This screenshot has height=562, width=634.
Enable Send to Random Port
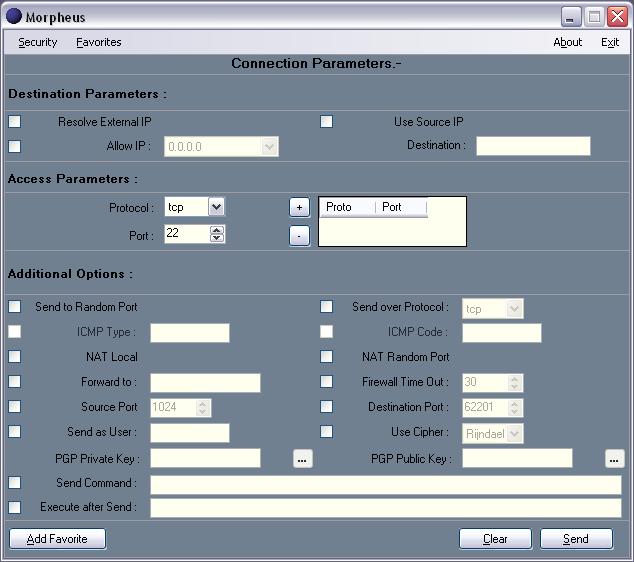coord(15,306)
